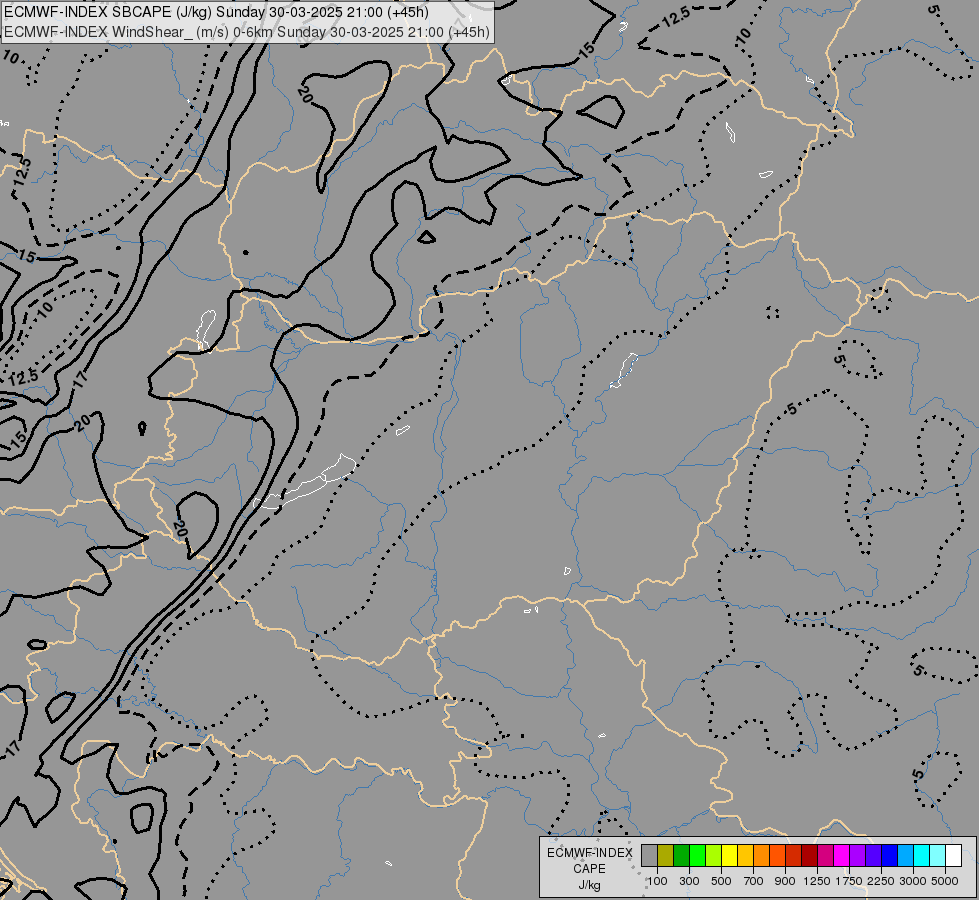
Task: Click the 1750 legend scale value
Action: coord(849,881)
